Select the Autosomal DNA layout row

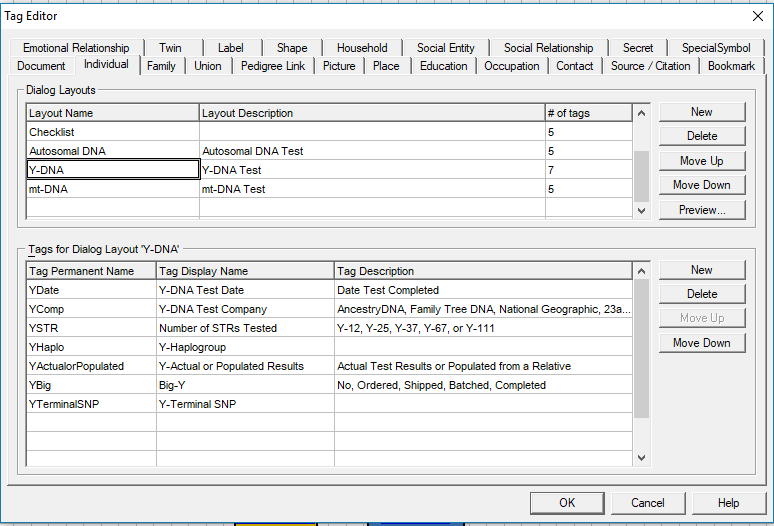112,151
